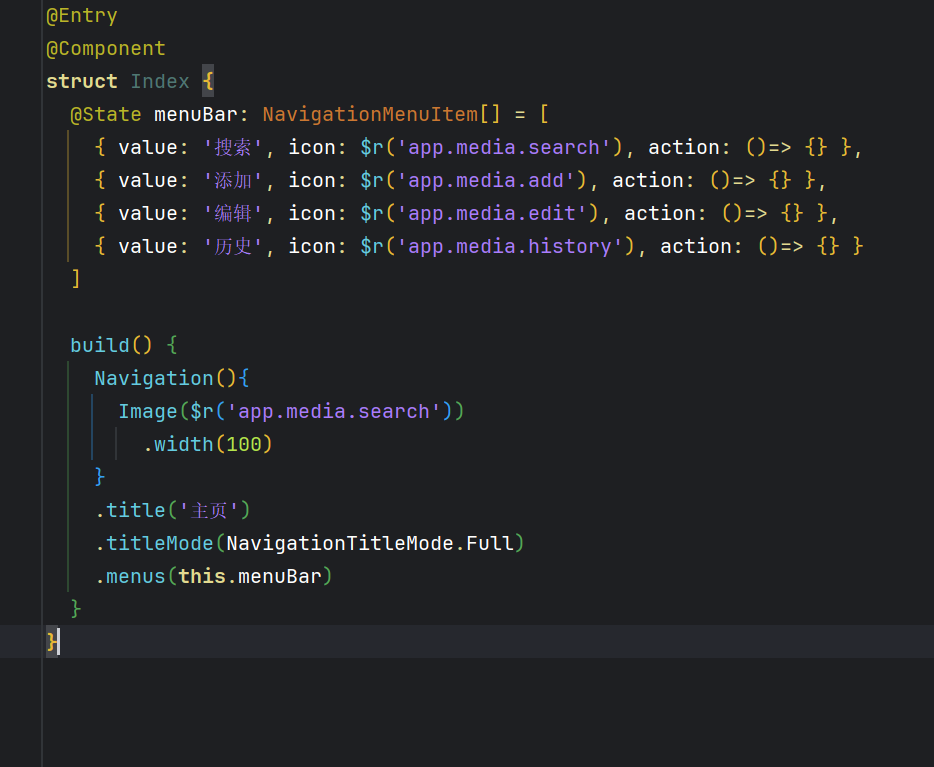
Task: Click NavigationTitleMode.Full argument
Action: pyautogui.click(x=370, y=543)
